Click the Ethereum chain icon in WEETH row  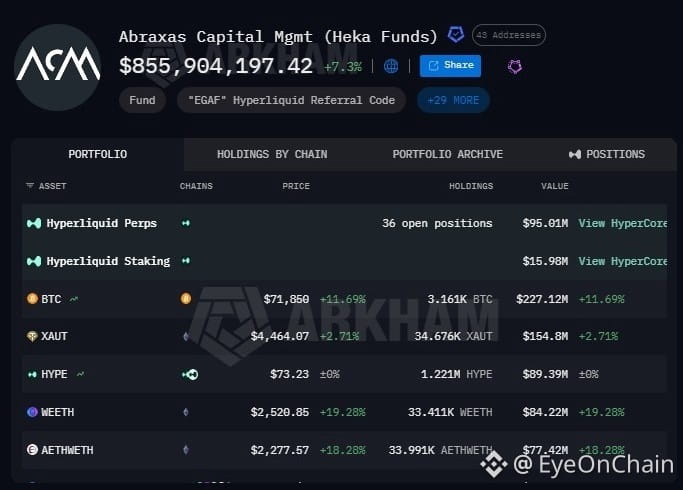click(186, 412)
